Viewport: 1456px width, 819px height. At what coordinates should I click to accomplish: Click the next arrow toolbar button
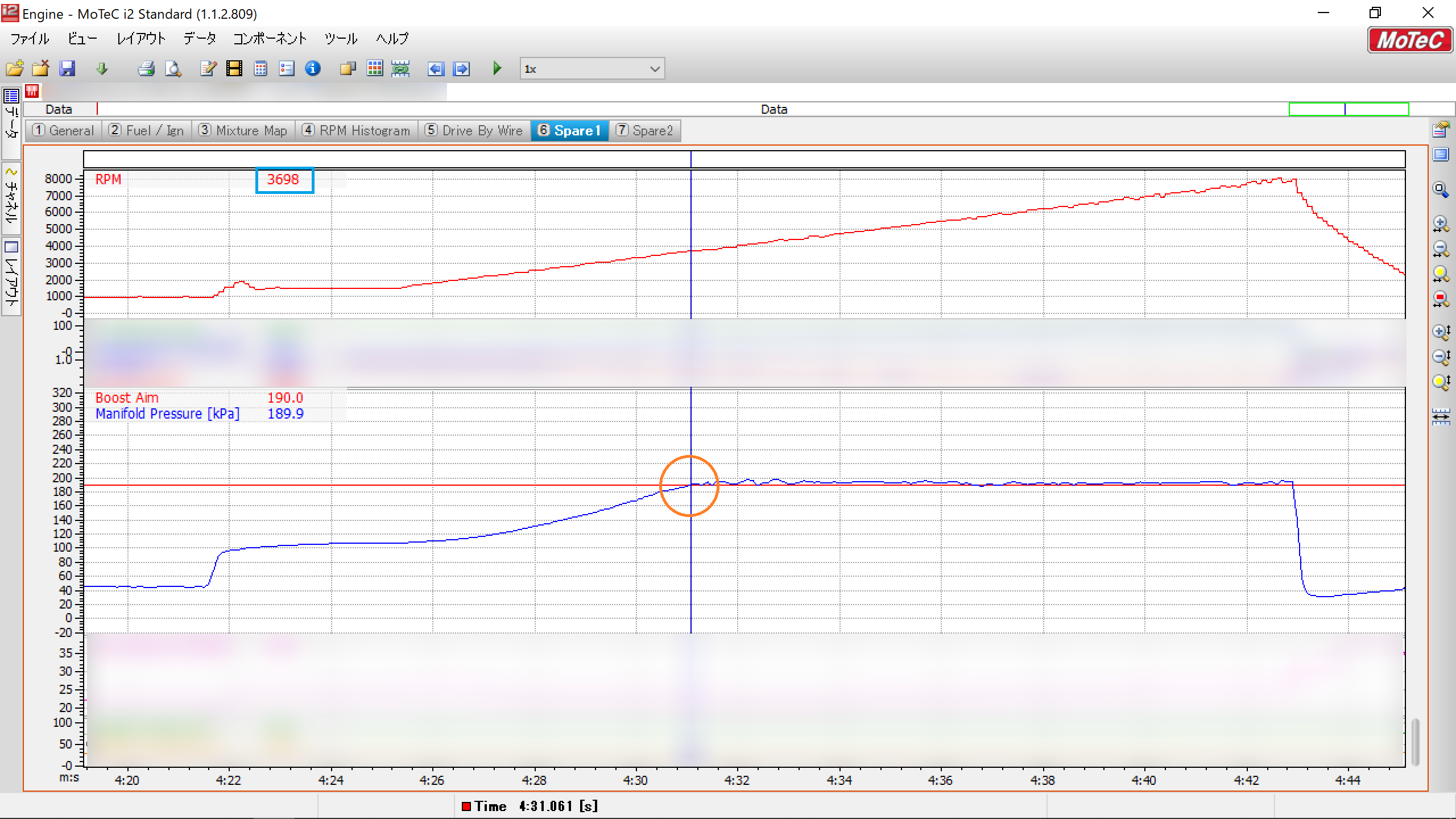click(461, 69)
